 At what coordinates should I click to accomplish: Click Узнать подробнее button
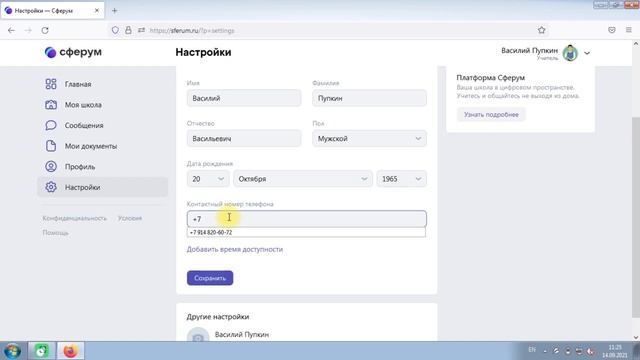tap(491, 115)
